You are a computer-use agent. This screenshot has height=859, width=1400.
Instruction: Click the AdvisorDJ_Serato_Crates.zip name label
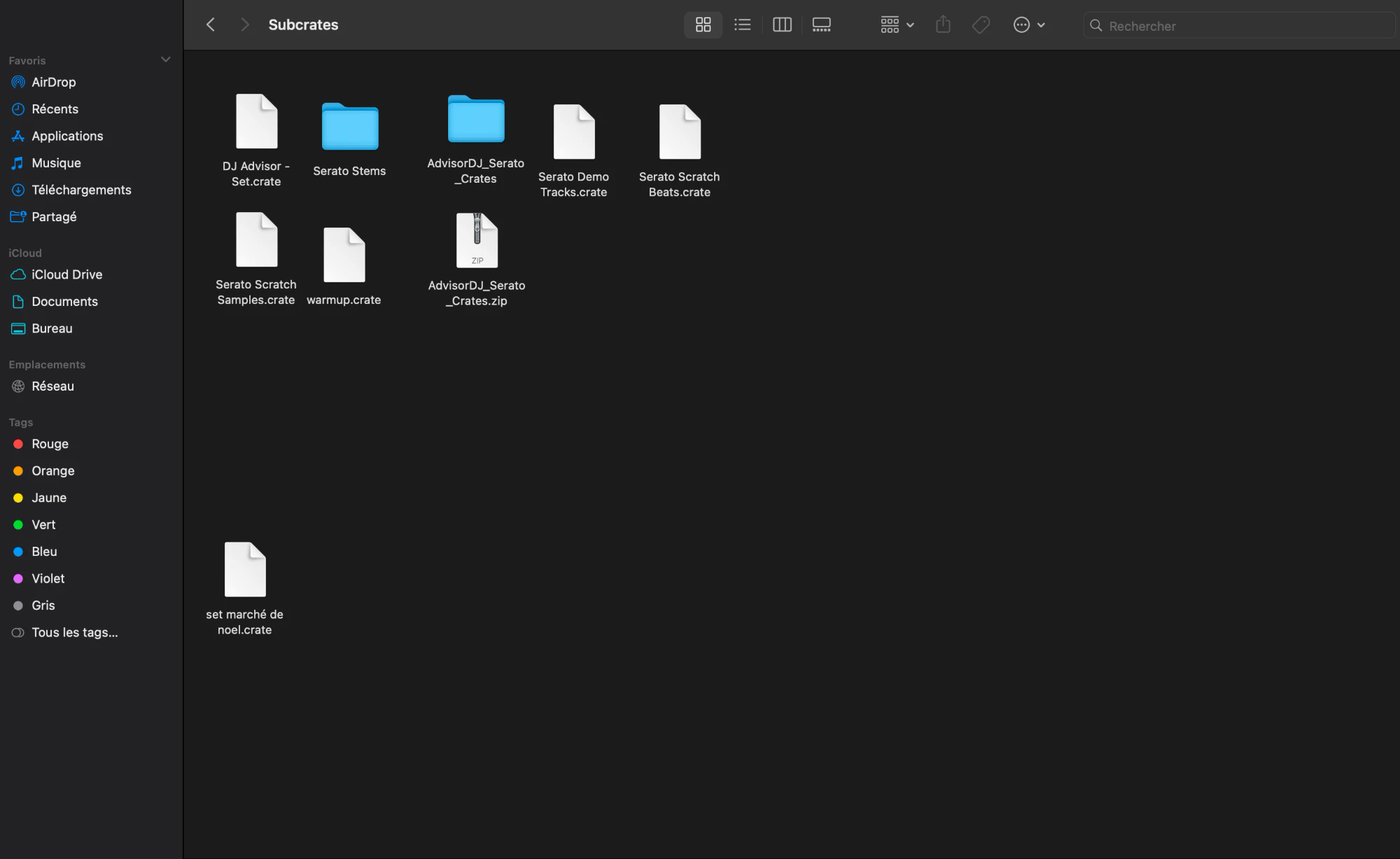(x=477, y=293)
